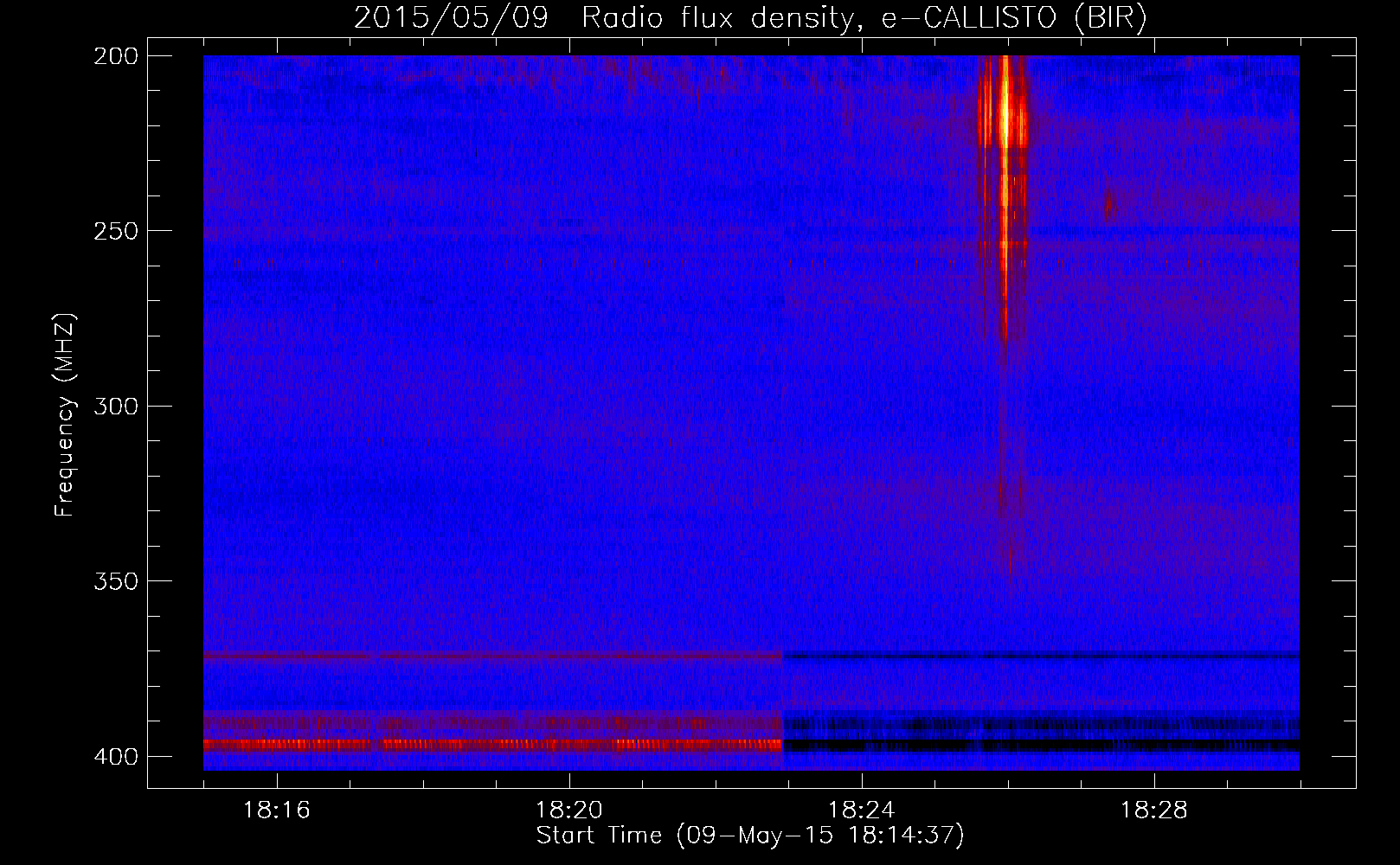The image size is (1400, 865).
Task: Click the 18:16 time tick label
Action: point(277,811)
